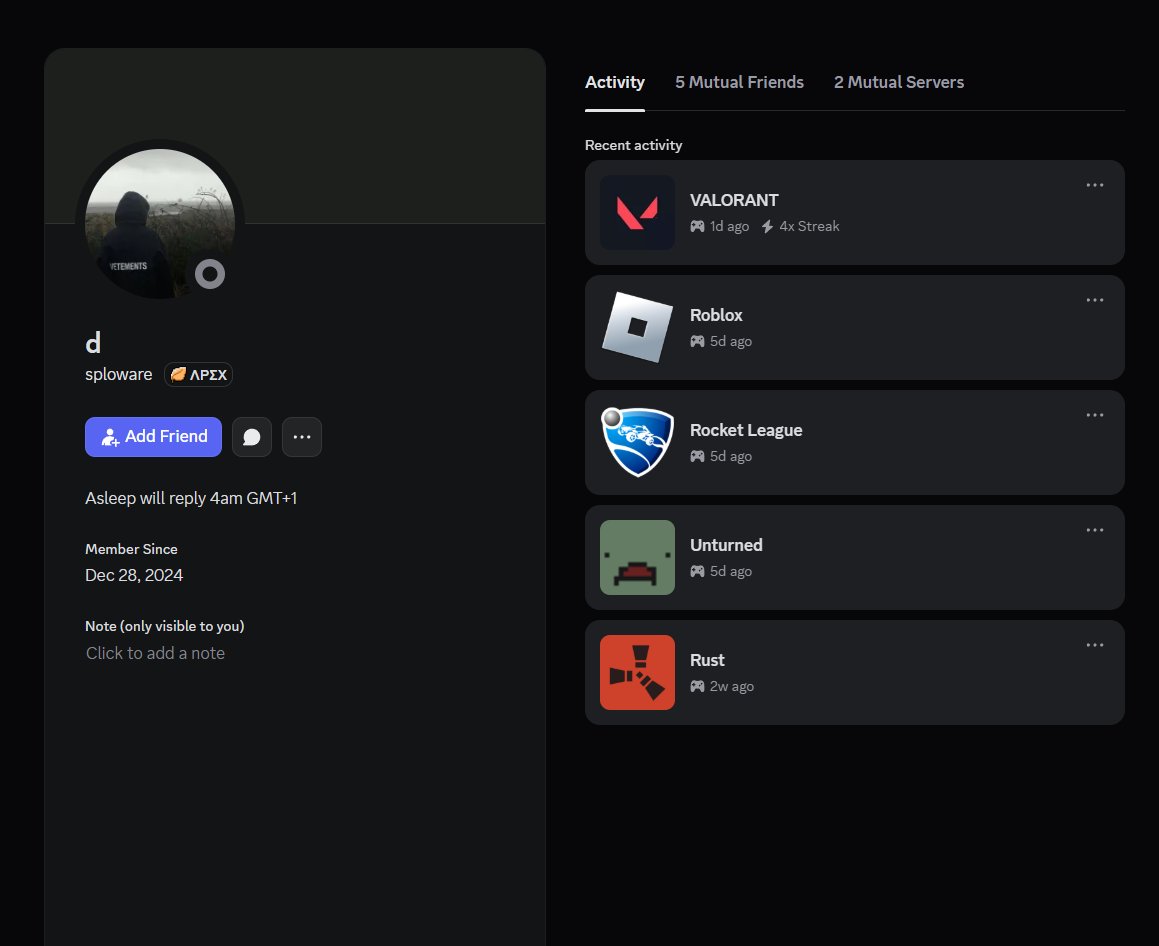Click the offline status indicator on avatar

coord(210,274)
